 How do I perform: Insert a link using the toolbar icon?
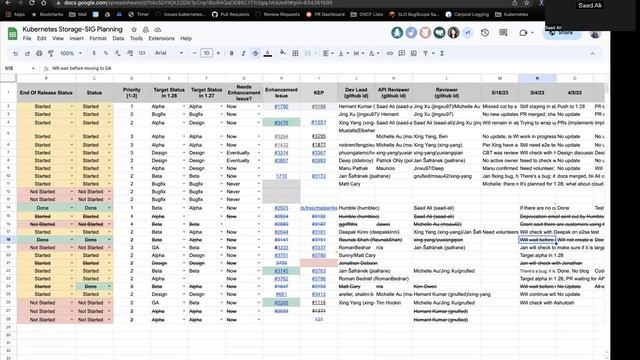(x=390, y=53)
